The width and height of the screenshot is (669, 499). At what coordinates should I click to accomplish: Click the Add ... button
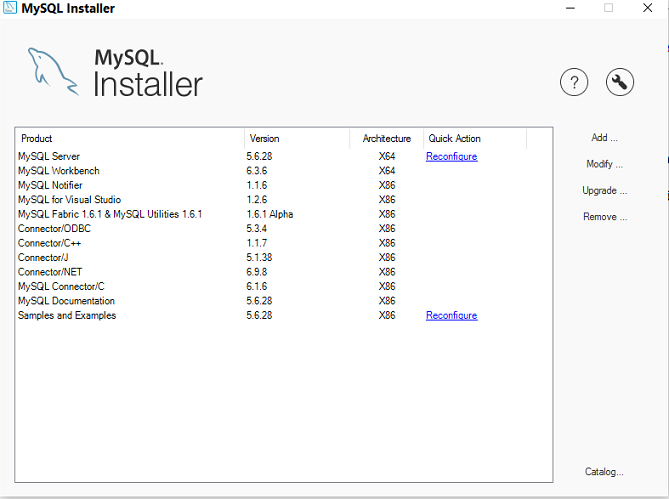pos(604,138)
